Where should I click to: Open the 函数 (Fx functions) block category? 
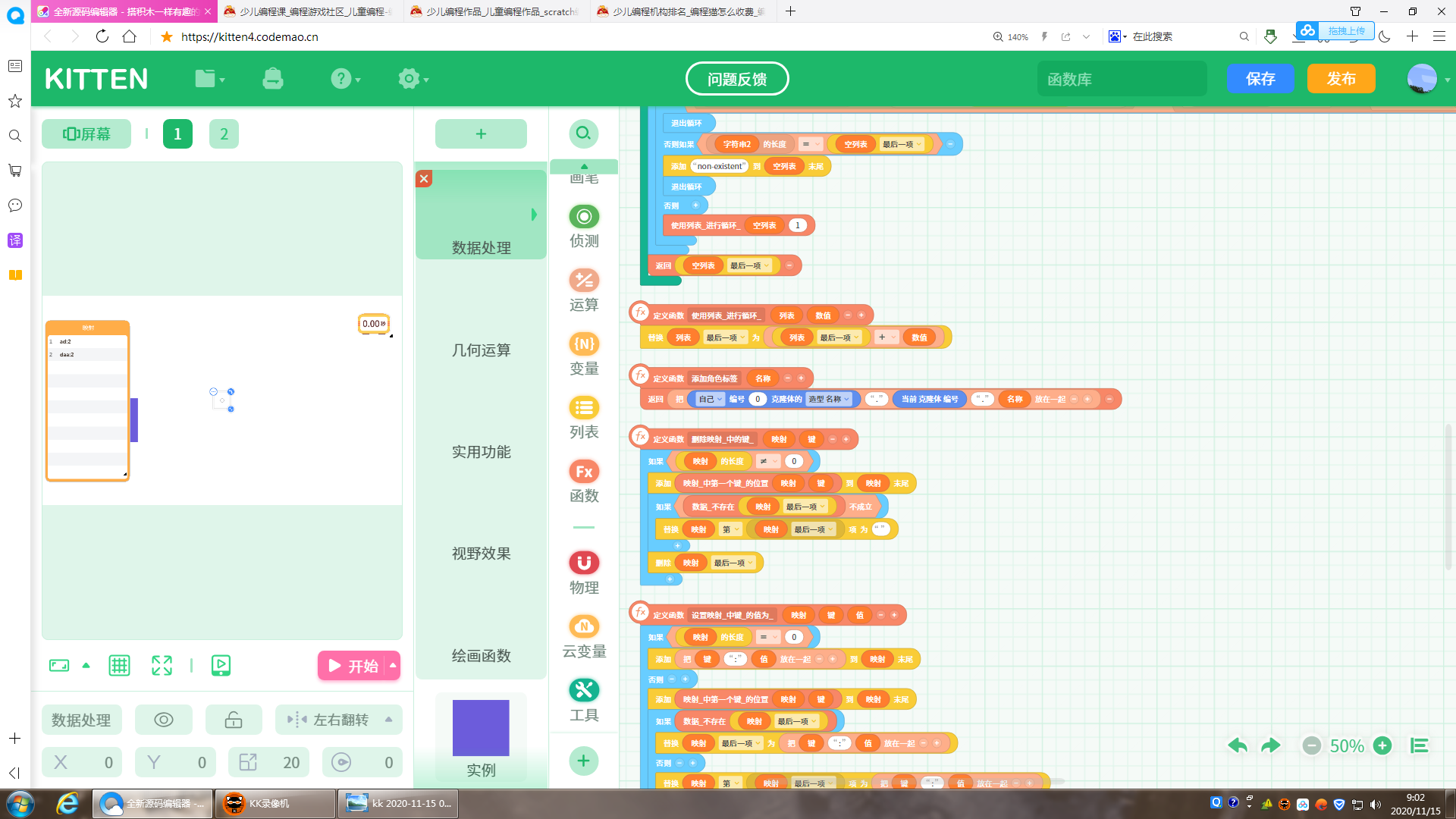tap(584, 481)
